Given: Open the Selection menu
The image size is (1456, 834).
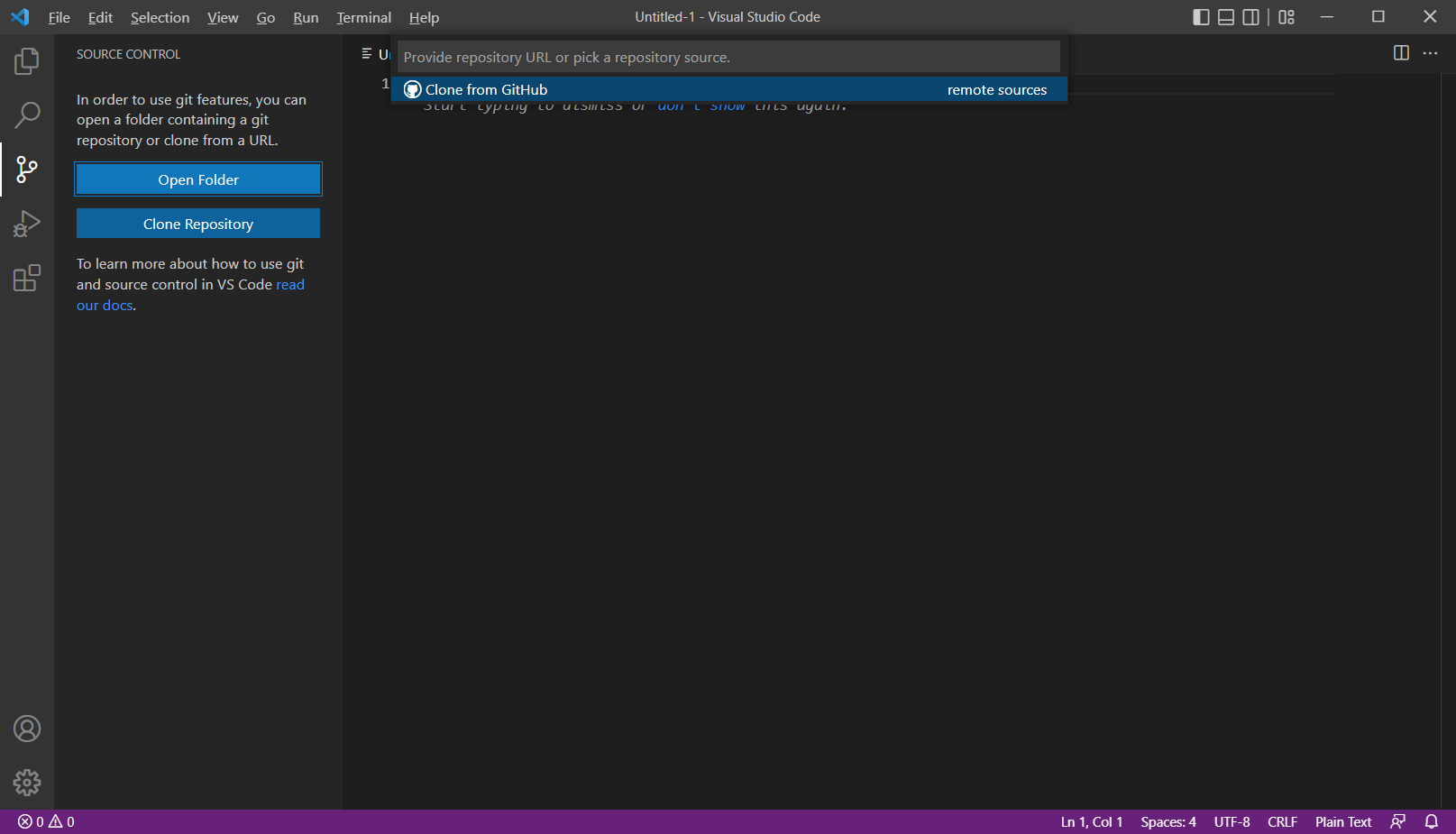Looking at the screenshot, I should click(x=160, y=17).
